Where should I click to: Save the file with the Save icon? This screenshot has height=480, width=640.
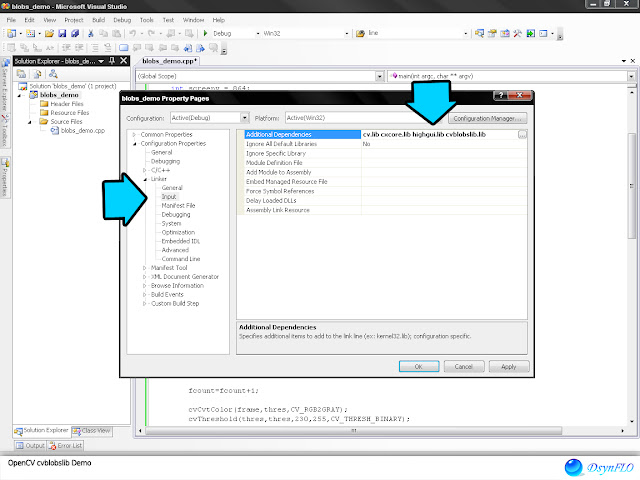[62, 33]
